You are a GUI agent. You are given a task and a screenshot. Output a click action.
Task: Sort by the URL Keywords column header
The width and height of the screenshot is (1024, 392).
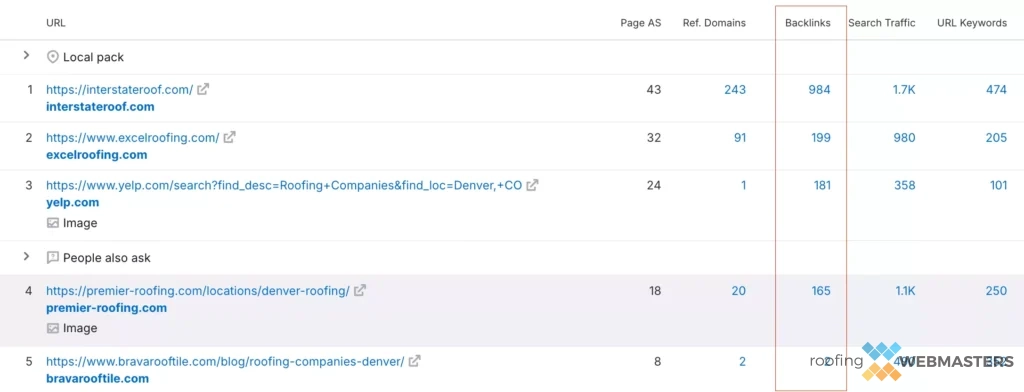972,23
